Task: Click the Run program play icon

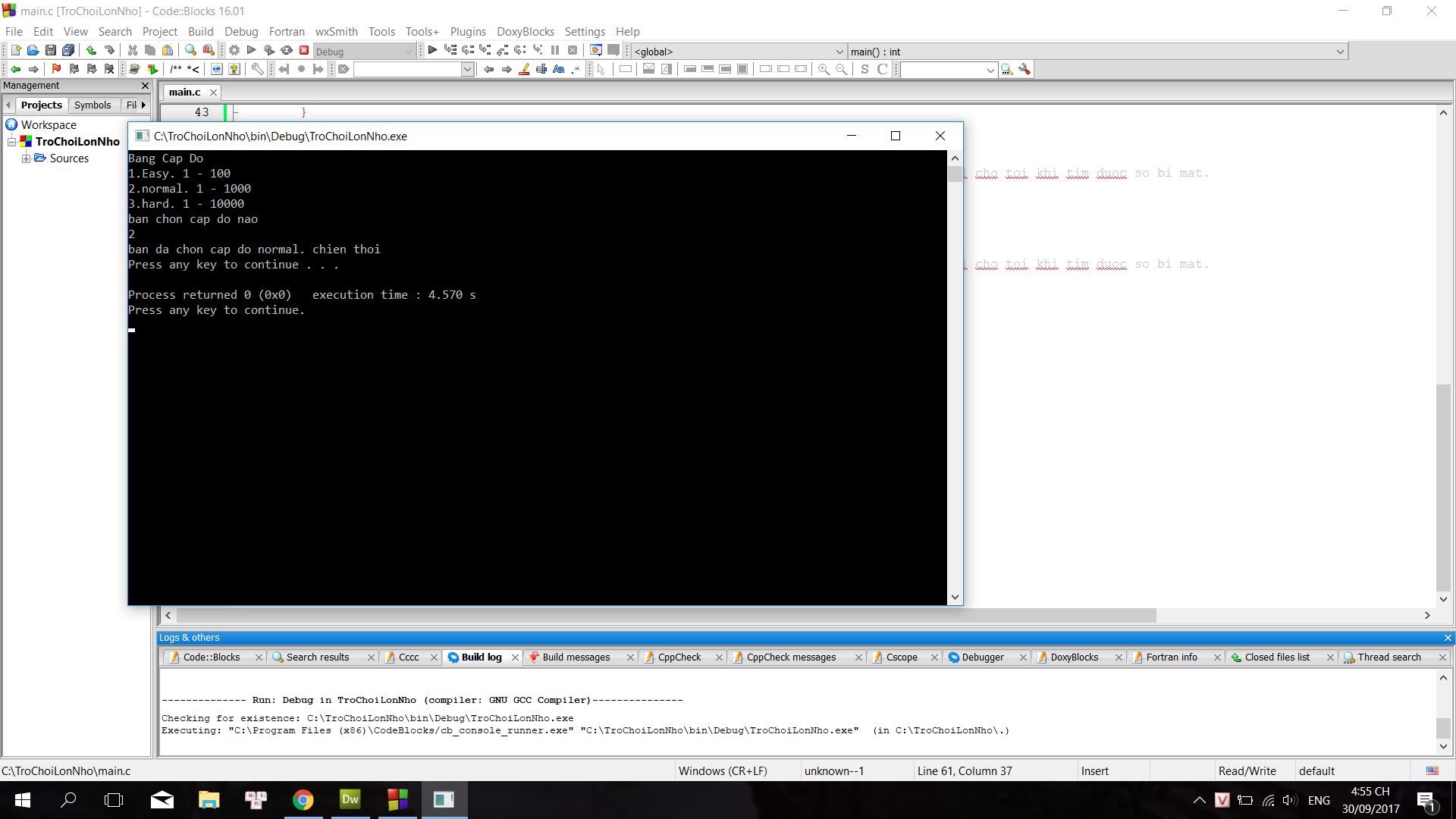Action: (x=252, y=51)
